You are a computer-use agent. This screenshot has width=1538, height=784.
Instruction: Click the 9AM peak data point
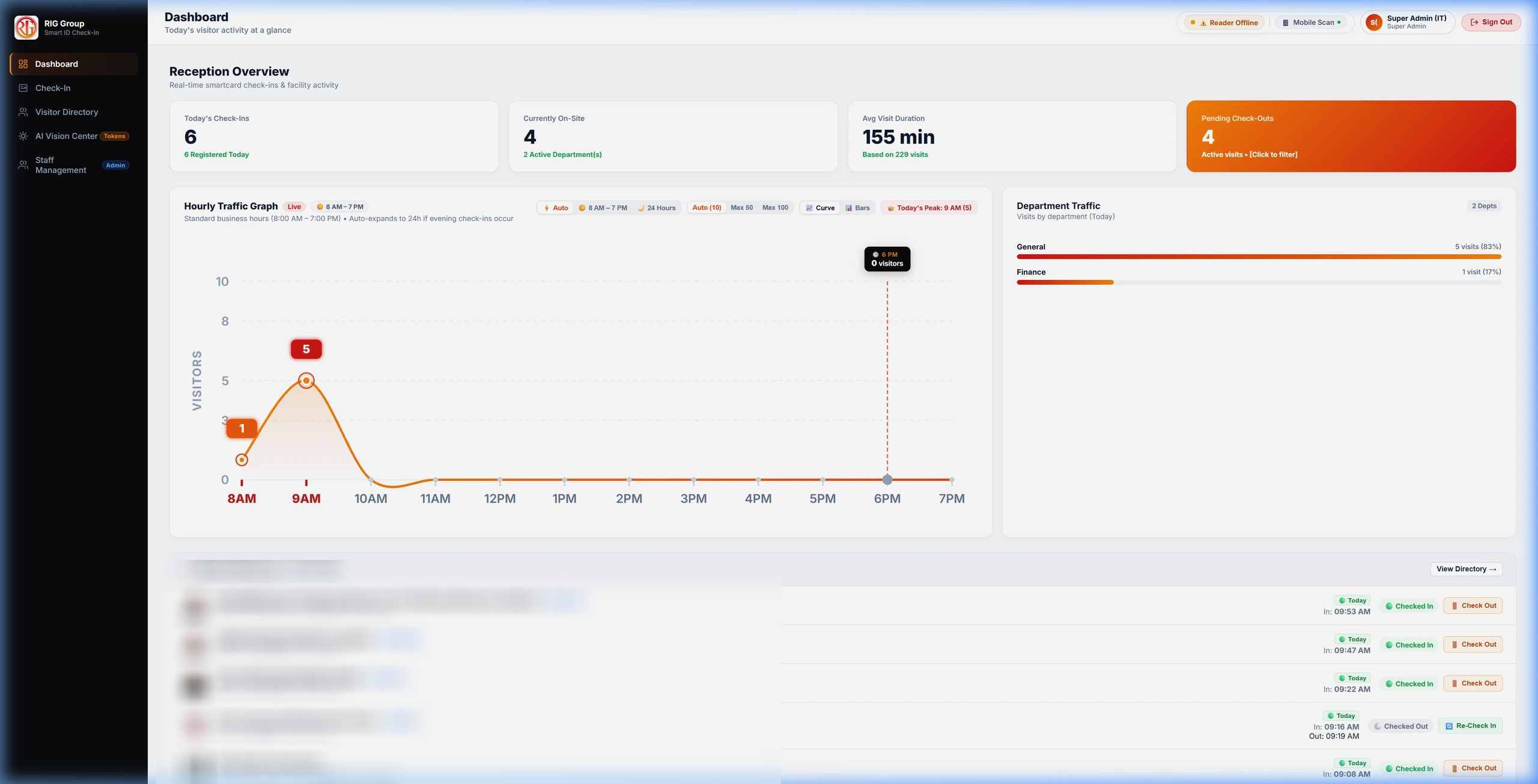pyautogui.click(x=306, y=380)
